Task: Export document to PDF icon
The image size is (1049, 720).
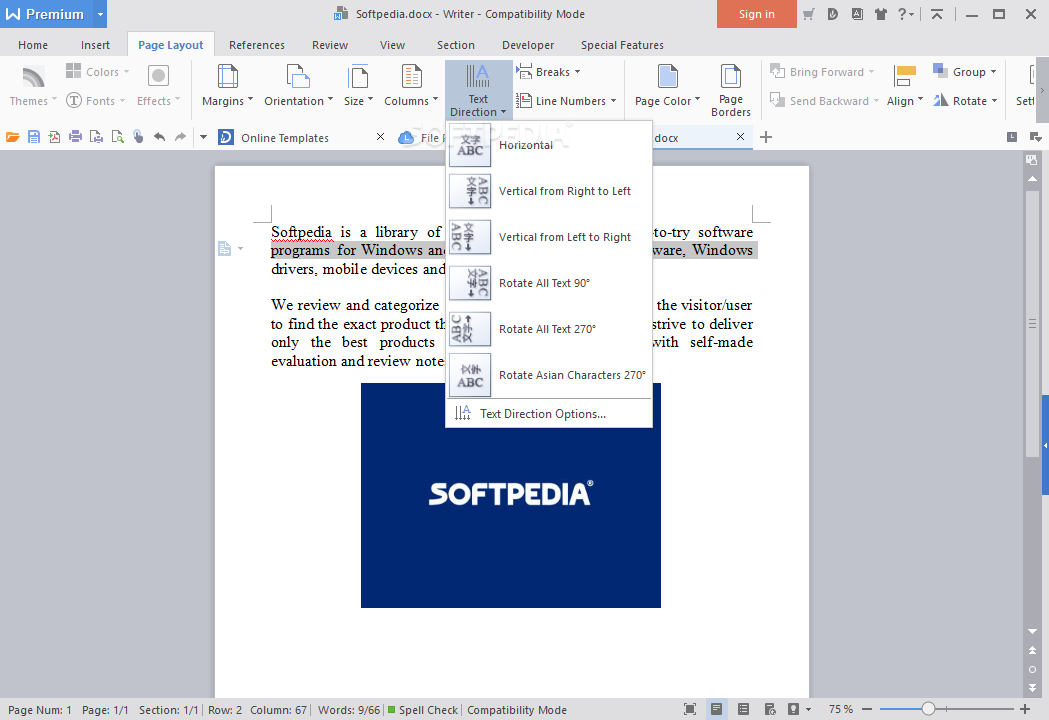Action: click(54, 137)
